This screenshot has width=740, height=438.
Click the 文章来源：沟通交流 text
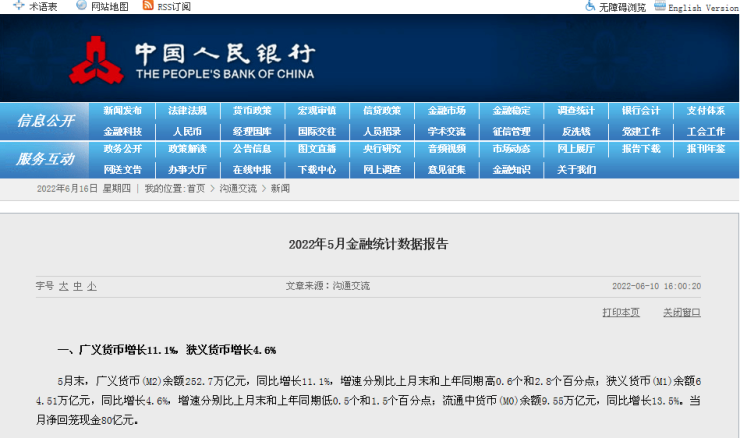328,286
